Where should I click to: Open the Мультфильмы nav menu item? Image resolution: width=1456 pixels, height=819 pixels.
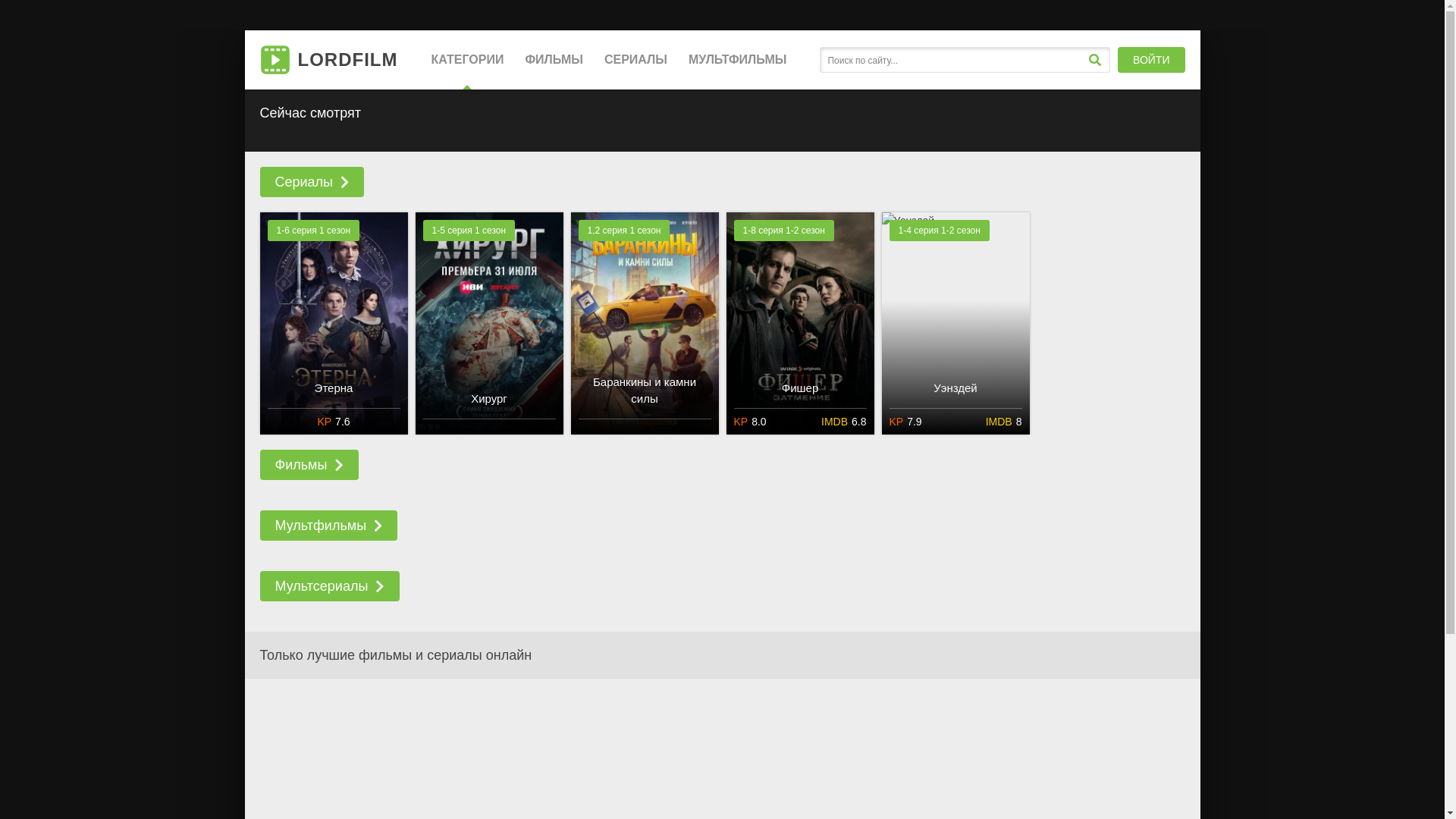(737, 60)
